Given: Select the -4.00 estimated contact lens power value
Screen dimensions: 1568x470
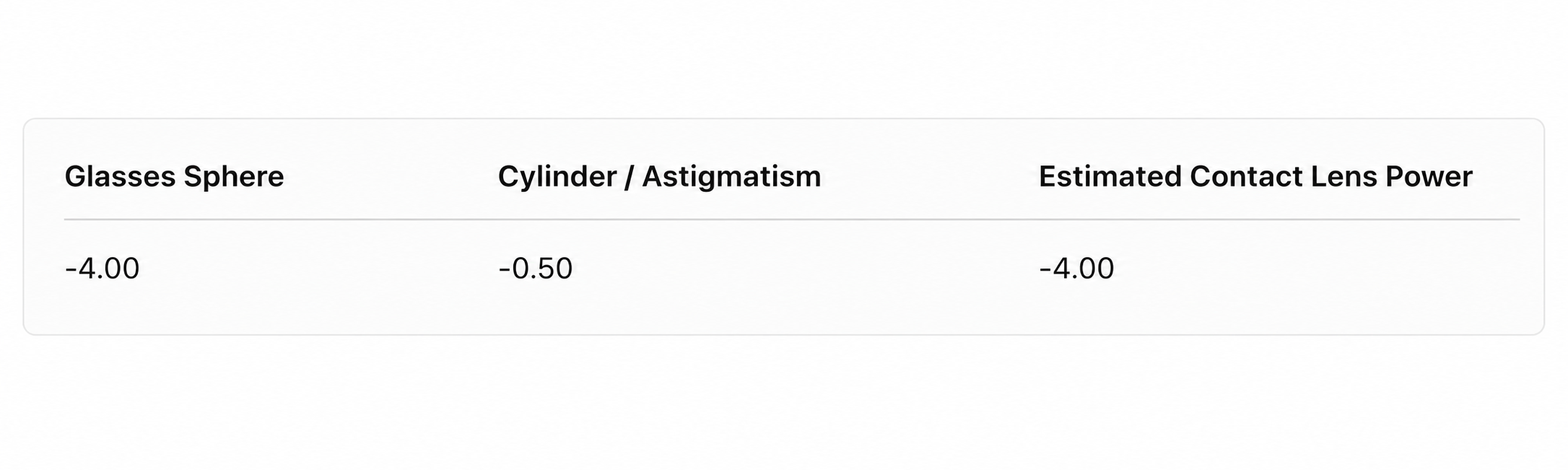Looking at the screenshot, I should click(x=1076, y=269).
